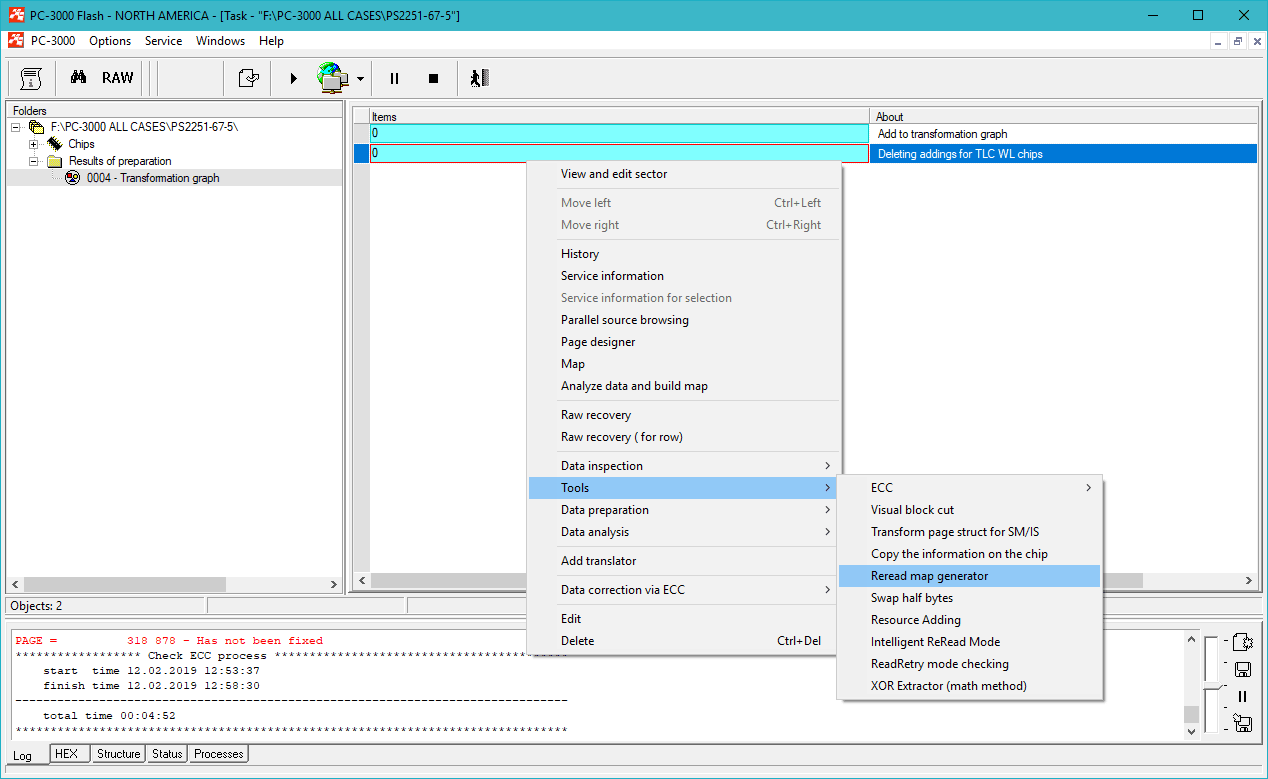Click the folder icon of Results of preparation
Viewport: 1268px width, 779px height.
point(55,161)
